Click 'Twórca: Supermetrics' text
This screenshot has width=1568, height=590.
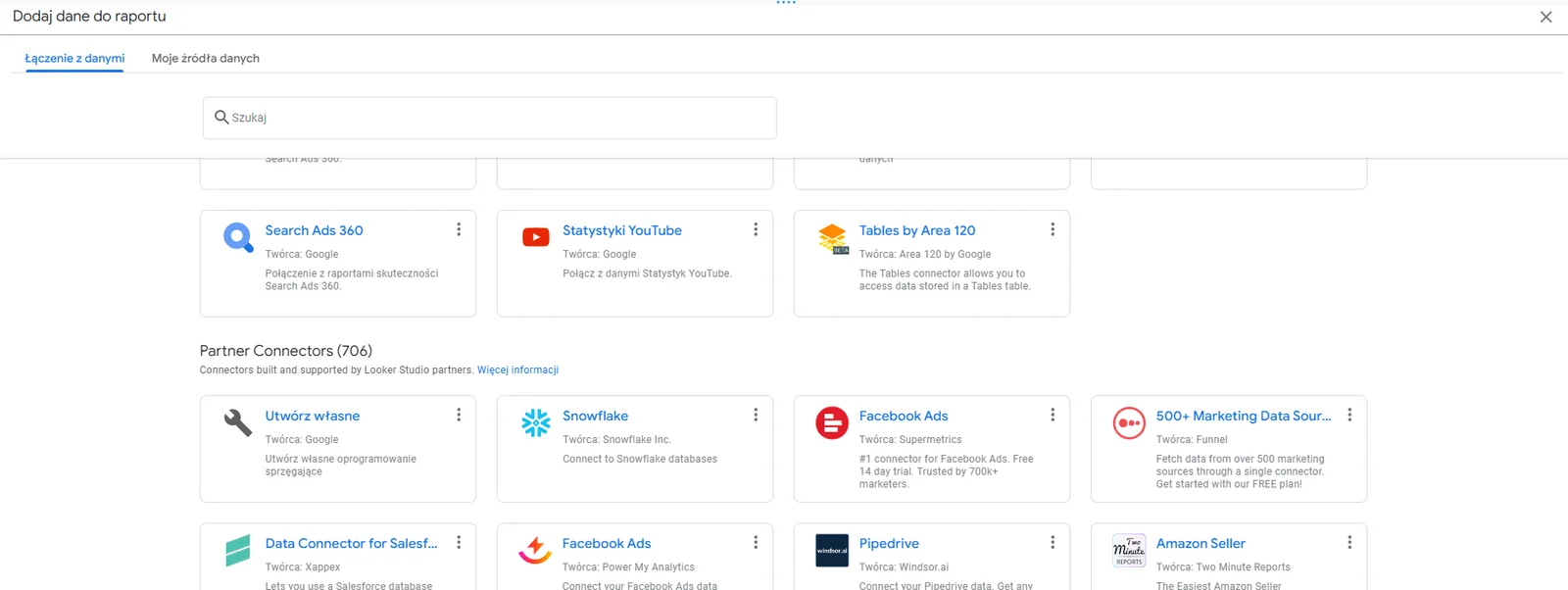pyautogui.click(x=910, y=440)
